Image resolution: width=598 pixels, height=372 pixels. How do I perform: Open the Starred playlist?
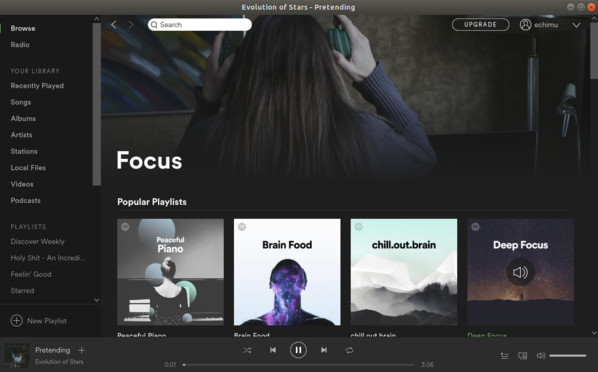pyautogui.click(x=22, y=291)
